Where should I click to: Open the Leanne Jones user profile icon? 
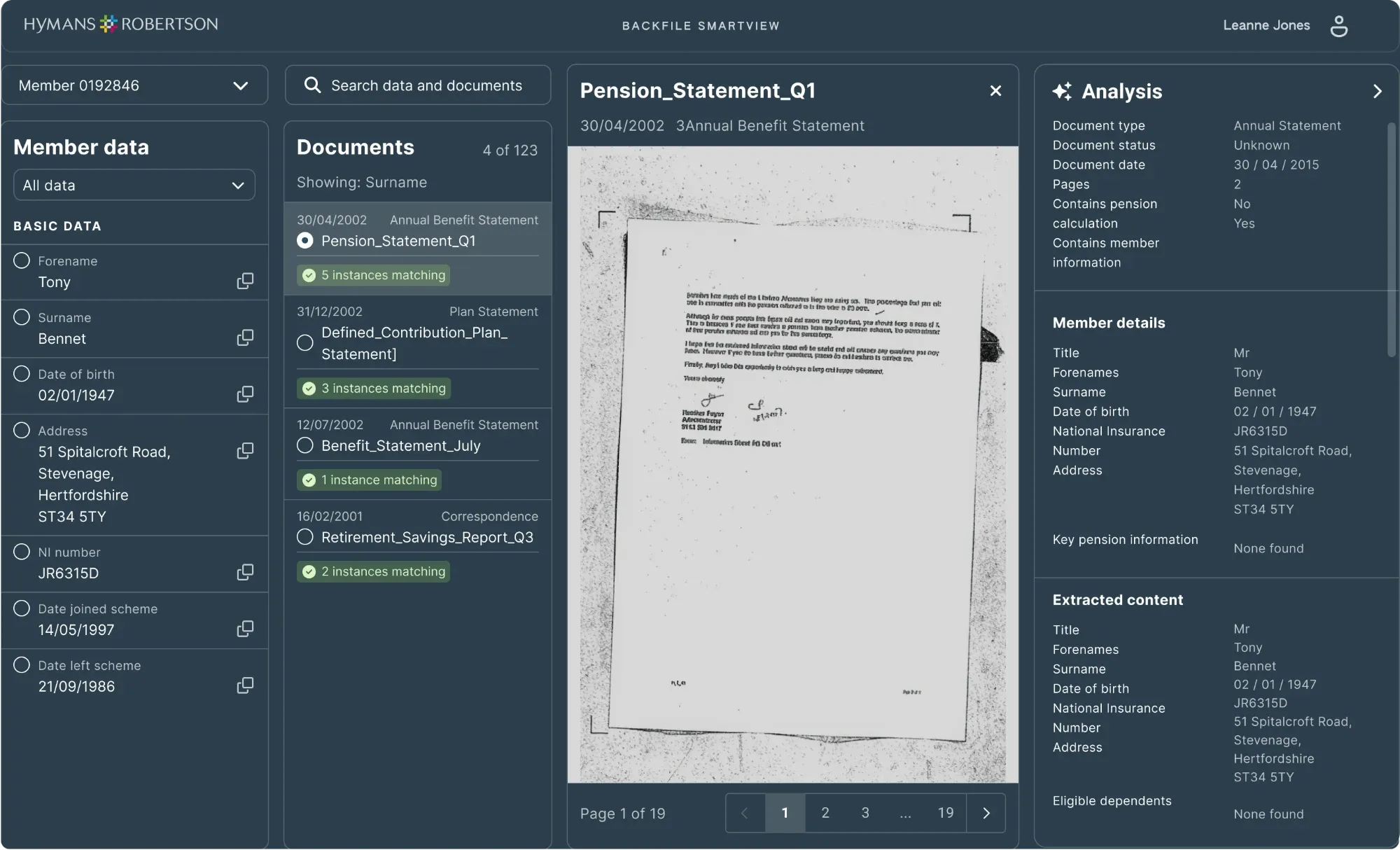(1338, 26)
